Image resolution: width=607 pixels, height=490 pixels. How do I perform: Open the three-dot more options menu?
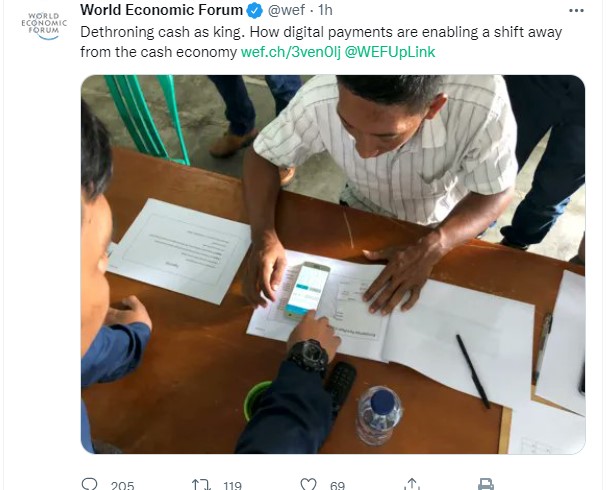pyautogui.click(x=576, y=10)
